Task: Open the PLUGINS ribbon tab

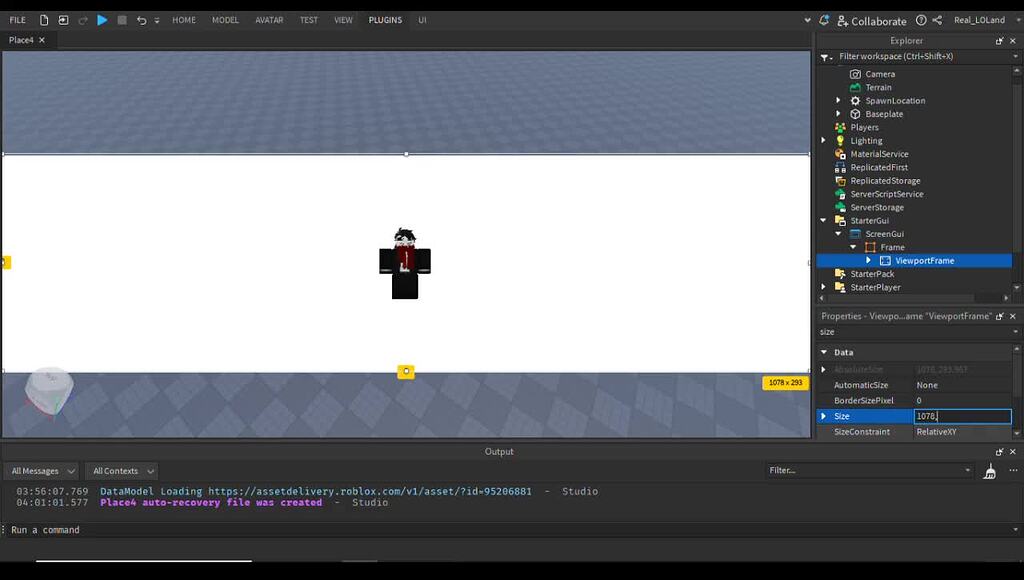Action: point(385,19)
